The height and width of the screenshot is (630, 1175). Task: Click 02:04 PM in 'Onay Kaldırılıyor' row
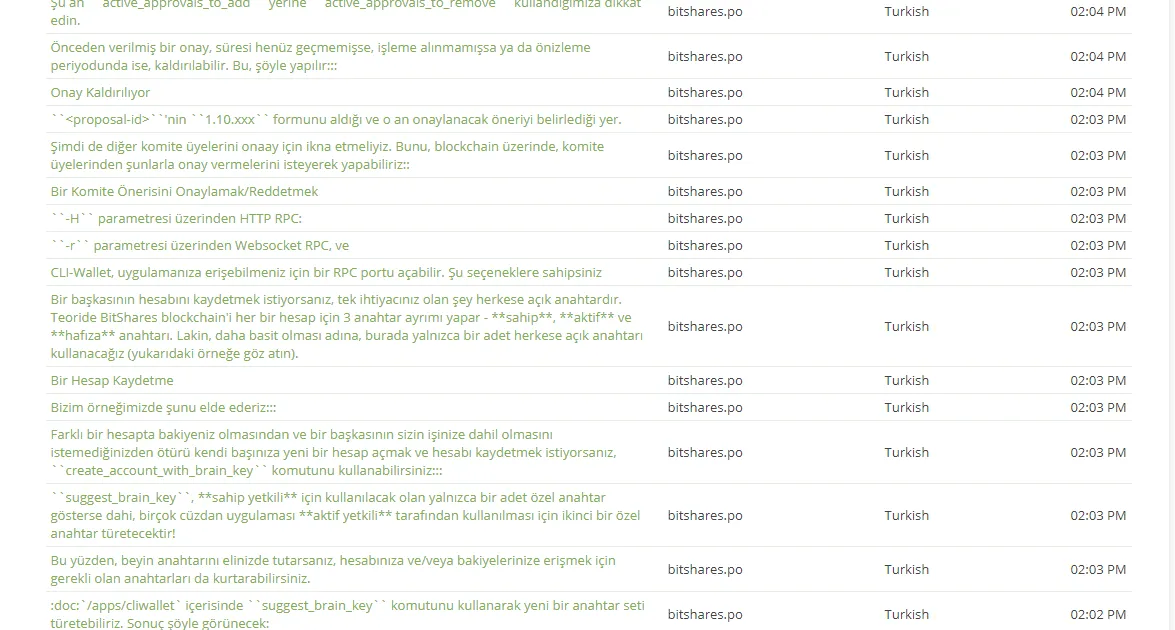(x=1098, y=92)
